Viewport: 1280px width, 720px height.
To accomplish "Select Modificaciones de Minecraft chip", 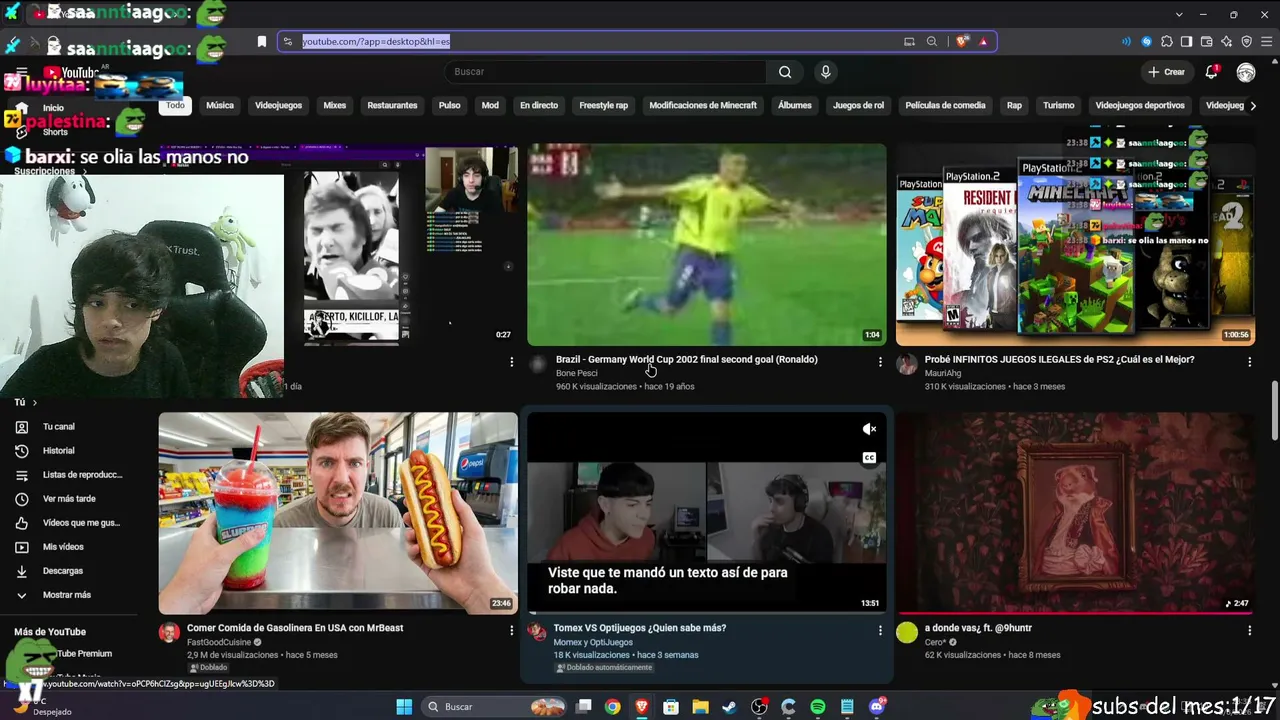I will (703, 105).
